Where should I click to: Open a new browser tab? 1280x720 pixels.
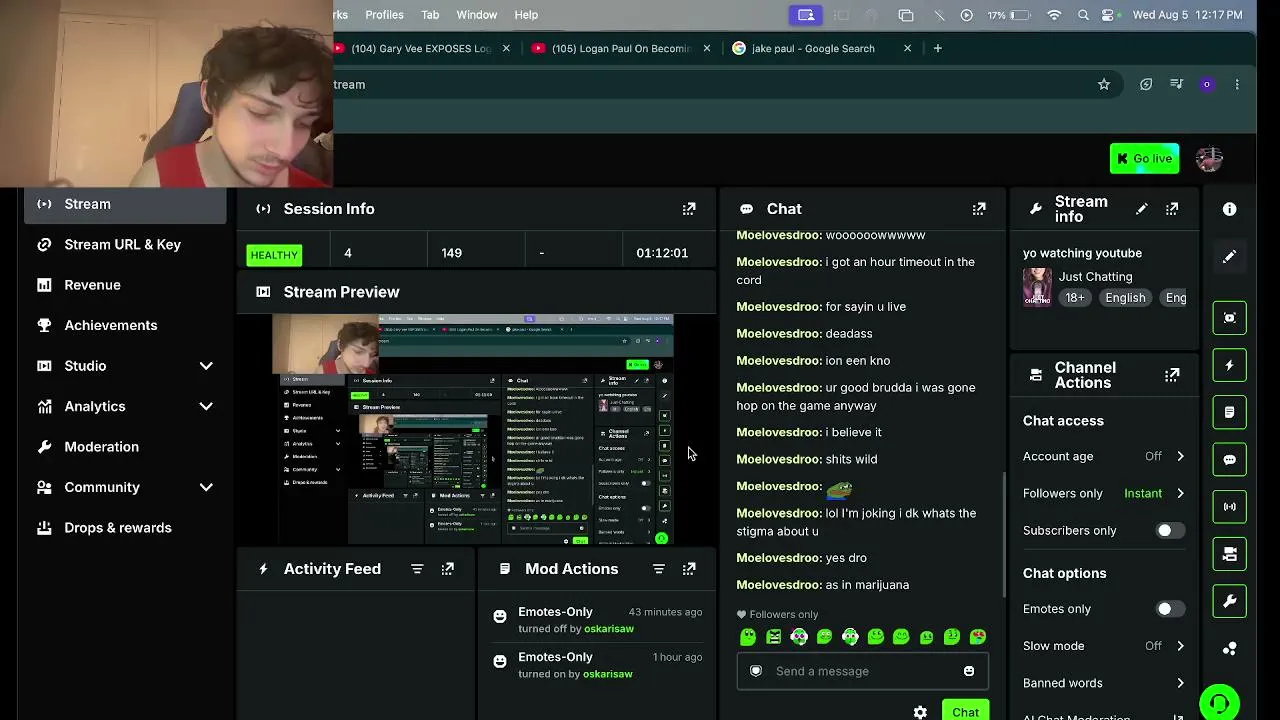[937, 48]
